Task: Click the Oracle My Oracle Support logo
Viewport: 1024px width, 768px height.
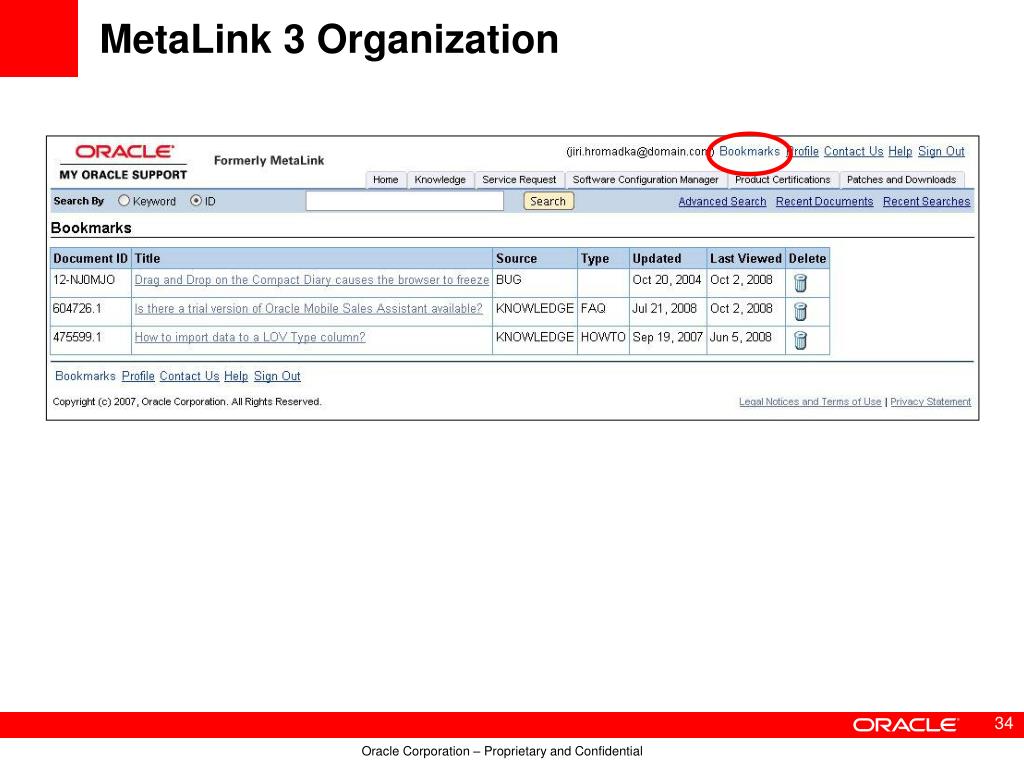Action: click(123, 163)
